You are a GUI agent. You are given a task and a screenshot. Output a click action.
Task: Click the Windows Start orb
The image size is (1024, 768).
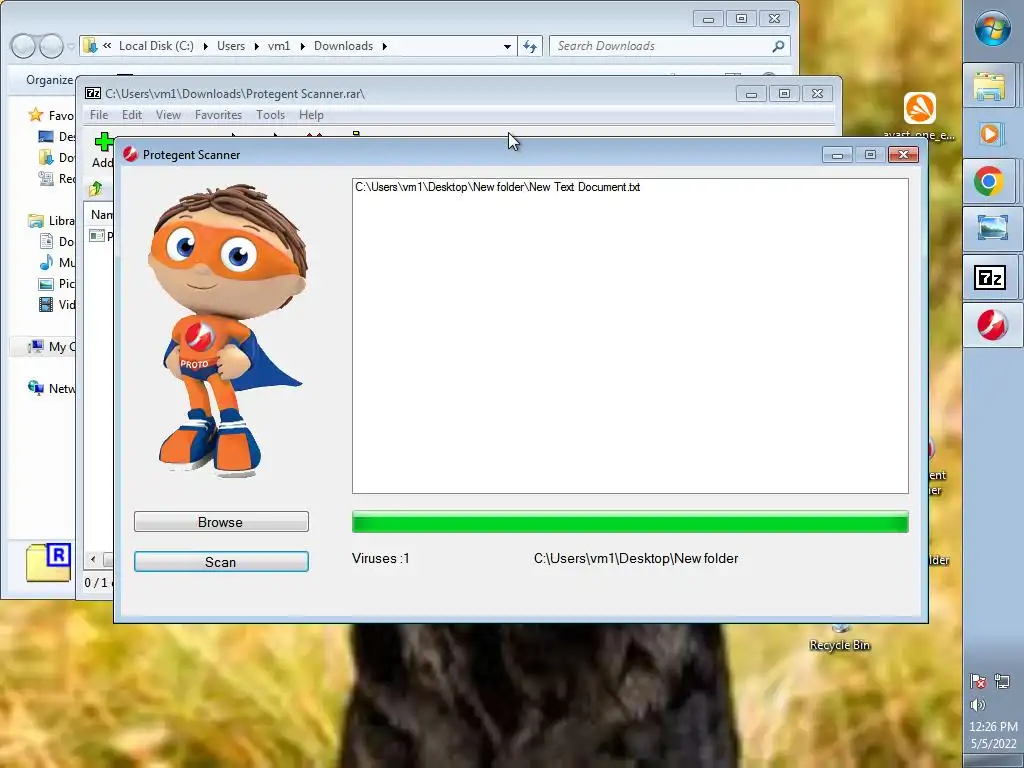click(x=993, y=29)
